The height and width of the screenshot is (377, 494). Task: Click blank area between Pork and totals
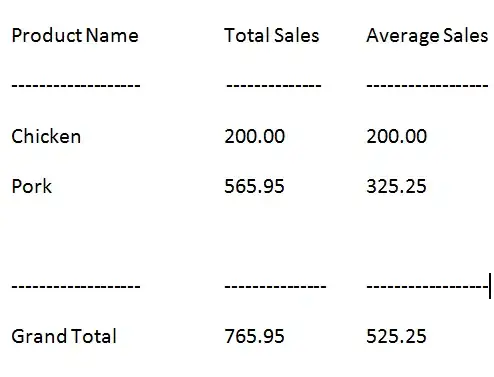click(x=247, y=237)
